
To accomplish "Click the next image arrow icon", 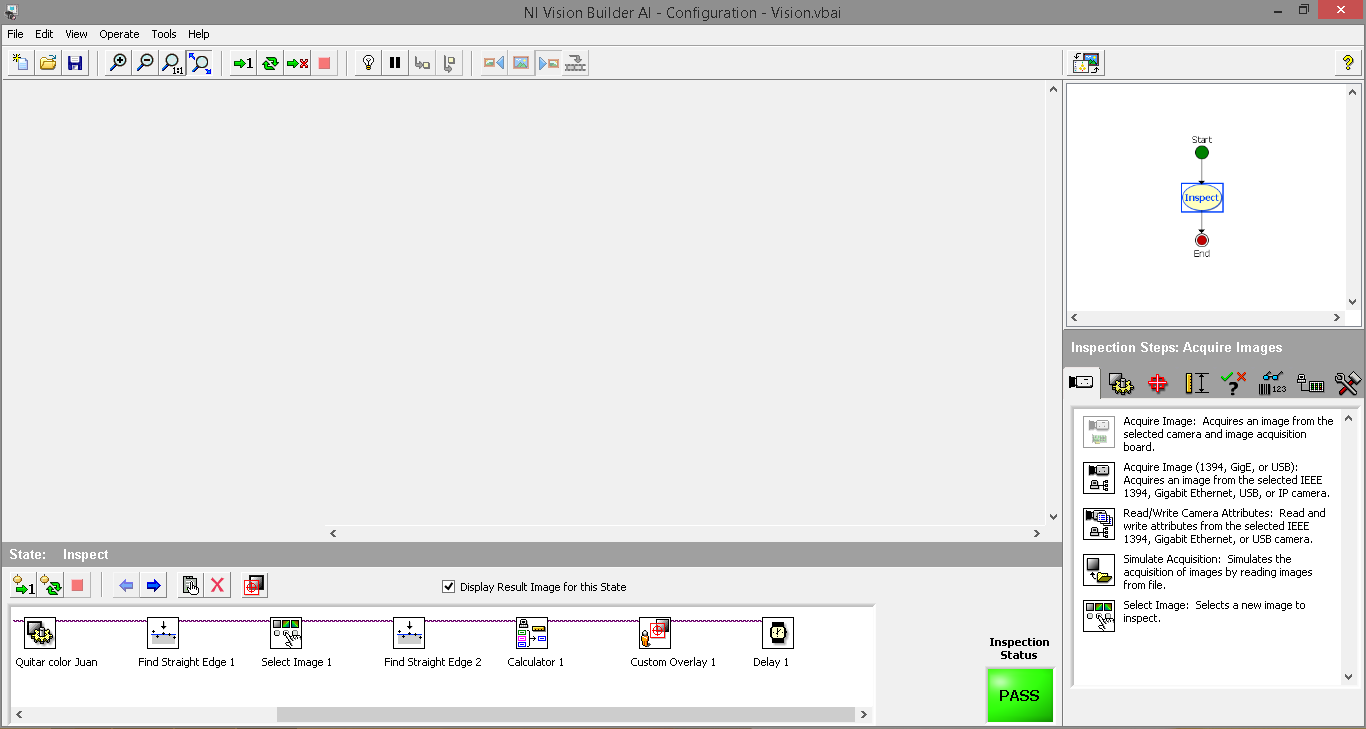I will pos(548,63).
